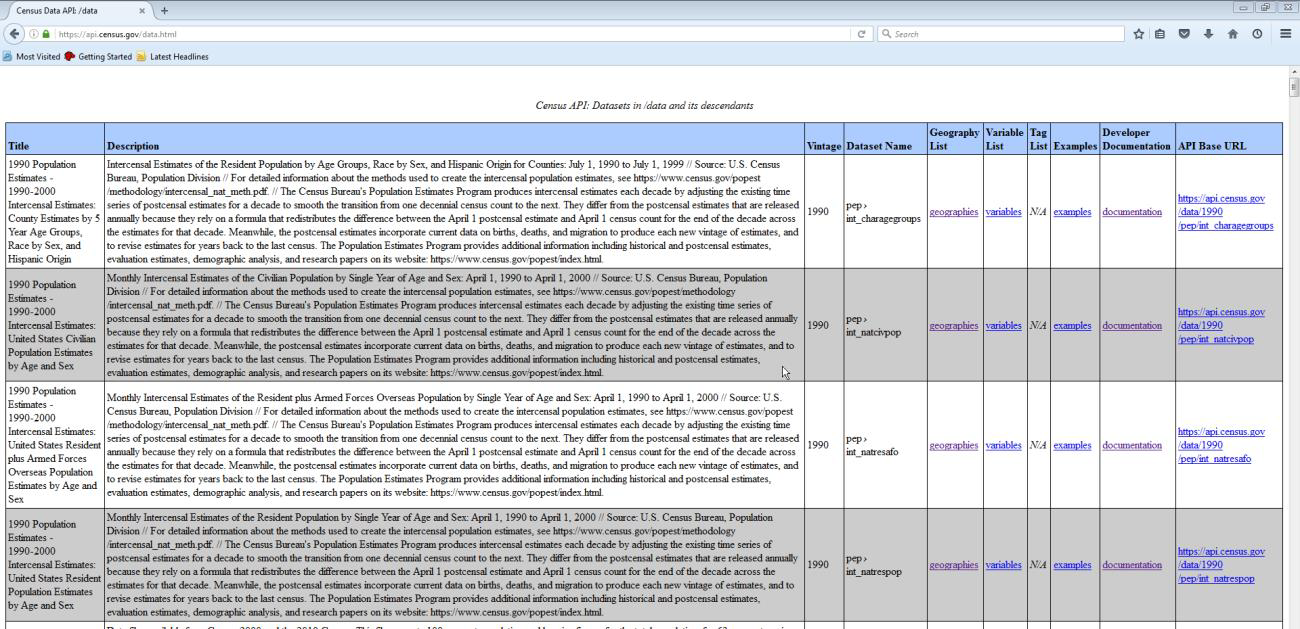Open the Firefox hamburger menu
1300x629 pixels.
pos(1286,34)
